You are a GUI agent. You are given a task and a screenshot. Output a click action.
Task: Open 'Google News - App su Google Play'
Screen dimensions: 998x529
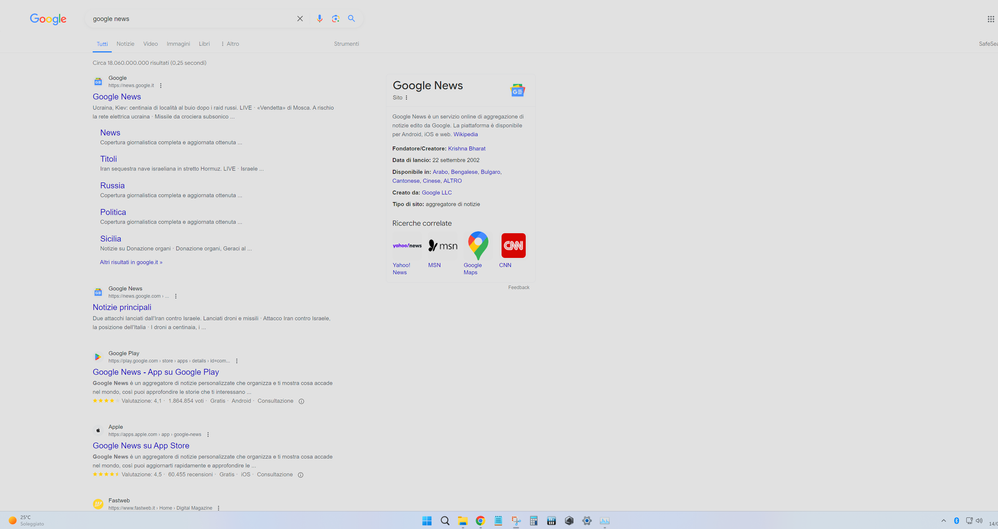[156, 372]
